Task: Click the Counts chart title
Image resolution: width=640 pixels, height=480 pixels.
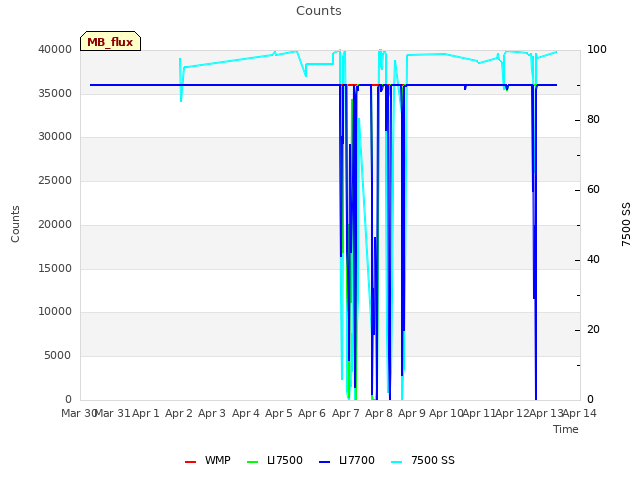Action: tap(319, 11)
